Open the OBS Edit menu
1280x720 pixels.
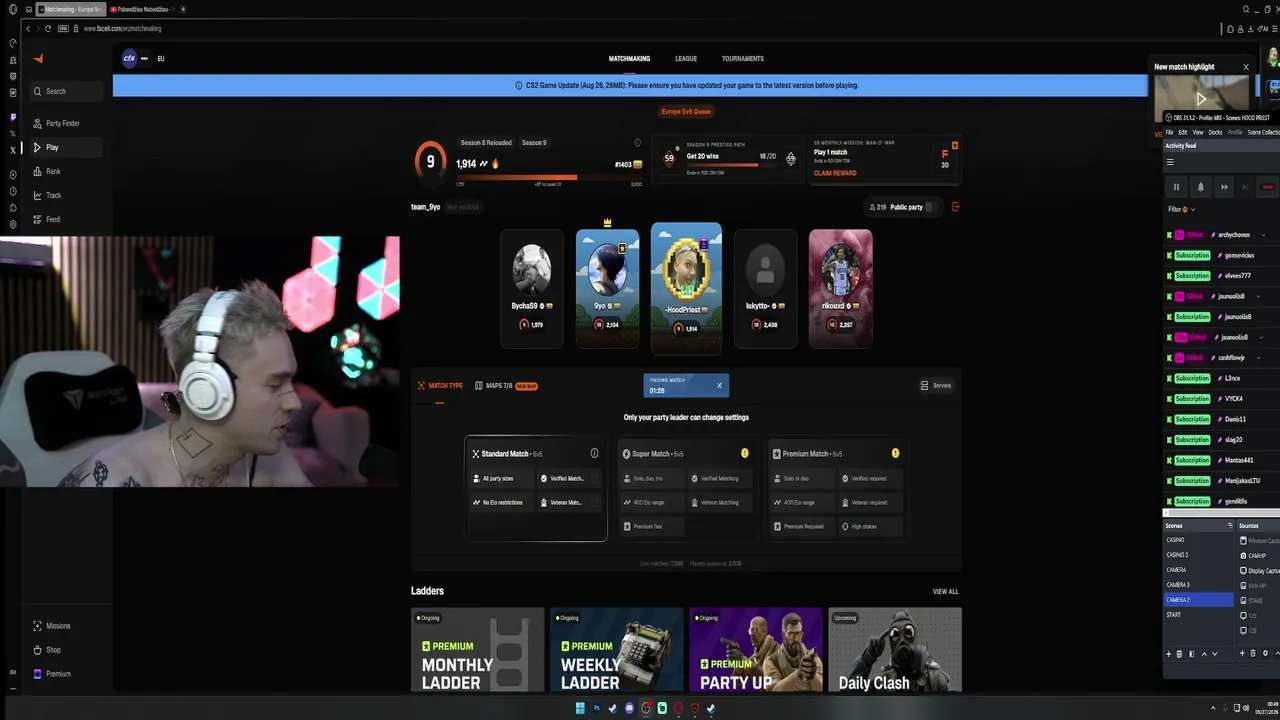[1183, 132]
